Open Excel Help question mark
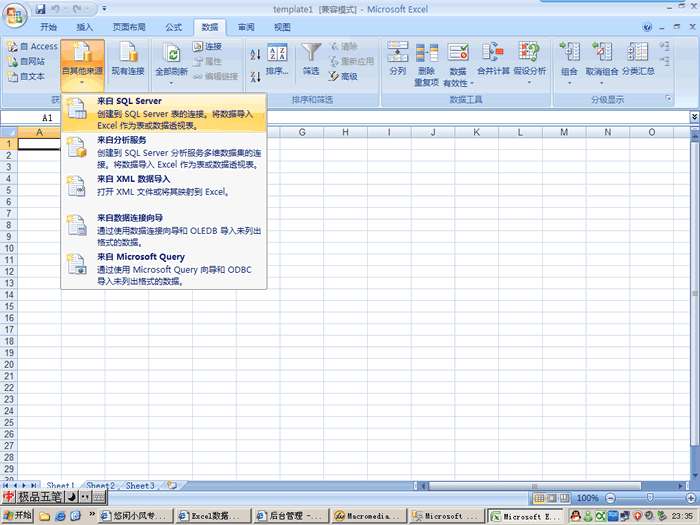The height and width of the screenshot is (525, 700). (x=647, y=27)
